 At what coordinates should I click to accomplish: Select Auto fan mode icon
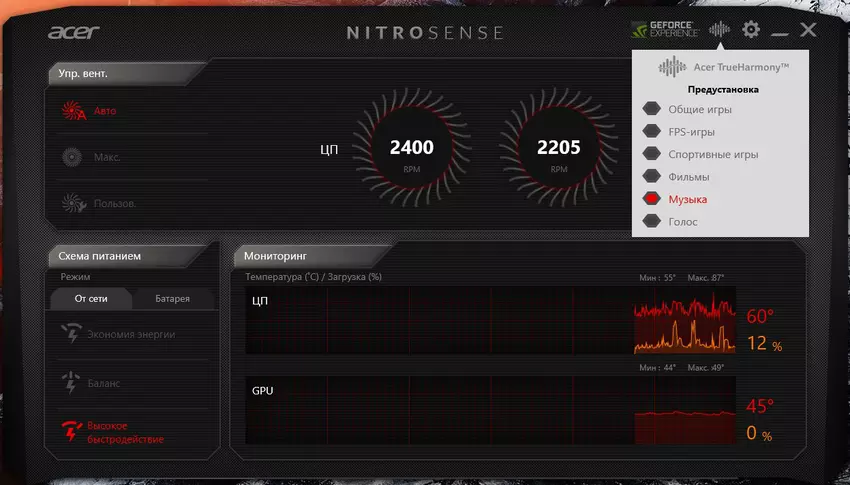tap(72, 111)
